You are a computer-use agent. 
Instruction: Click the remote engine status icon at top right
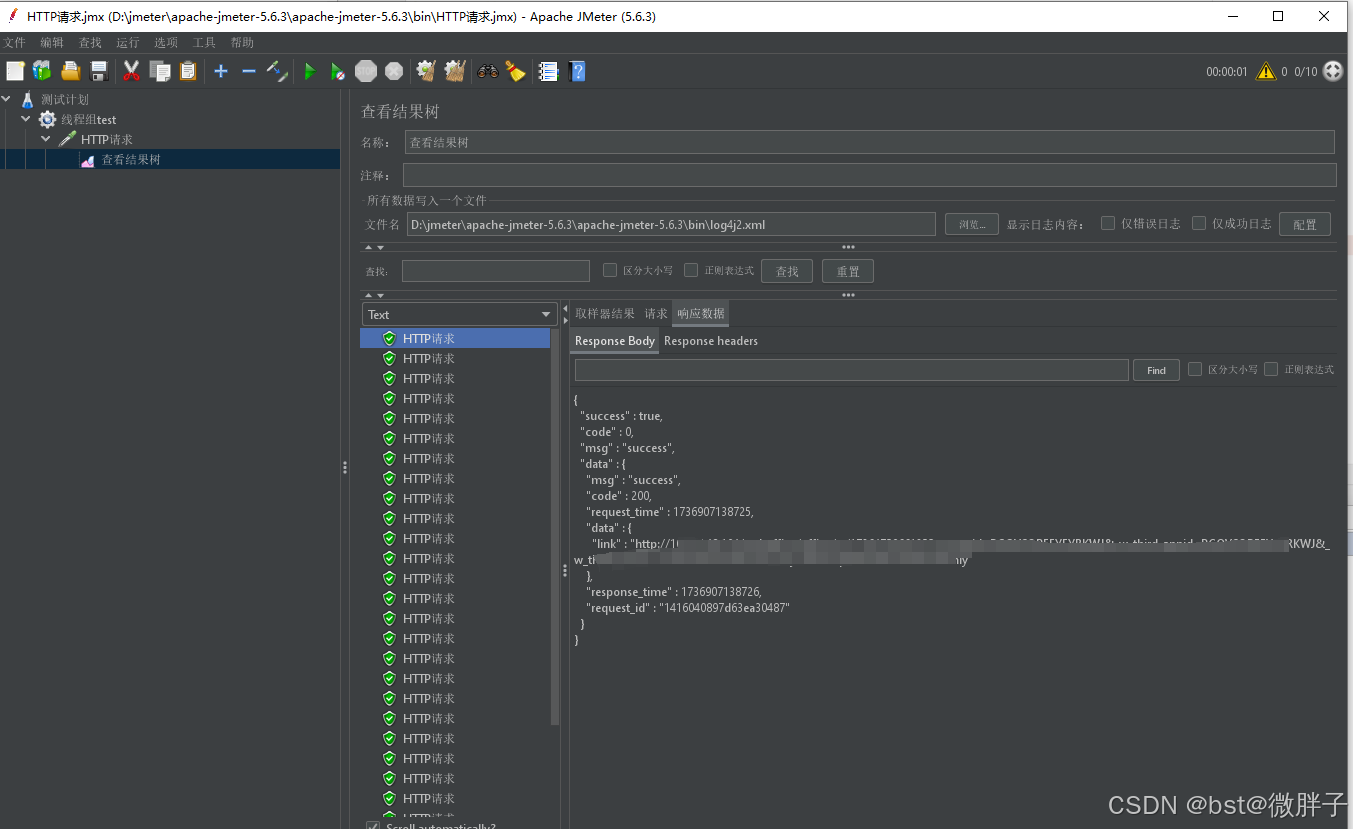1333,71
